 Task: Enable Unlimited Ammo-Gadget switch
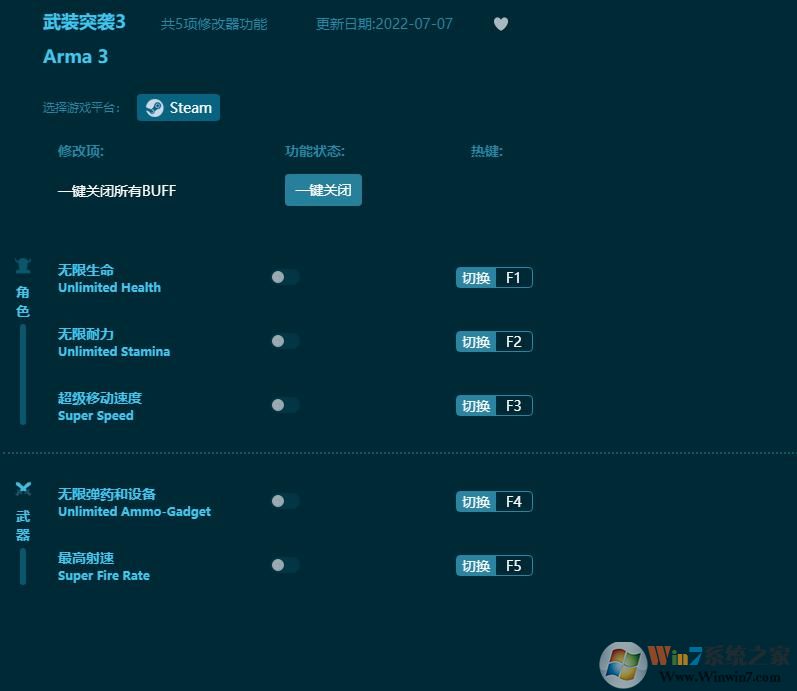285,501
